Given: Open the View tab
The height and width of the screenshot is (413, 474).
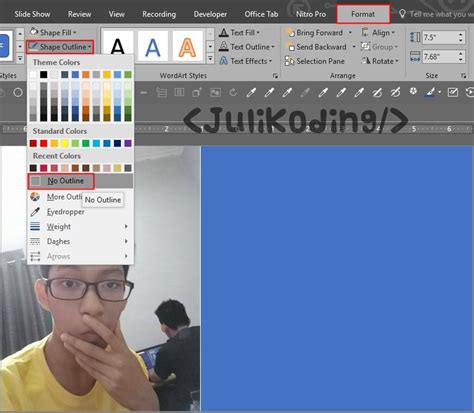Looking at the screenshot, I should pyautogui.click(x=116, y=14).
